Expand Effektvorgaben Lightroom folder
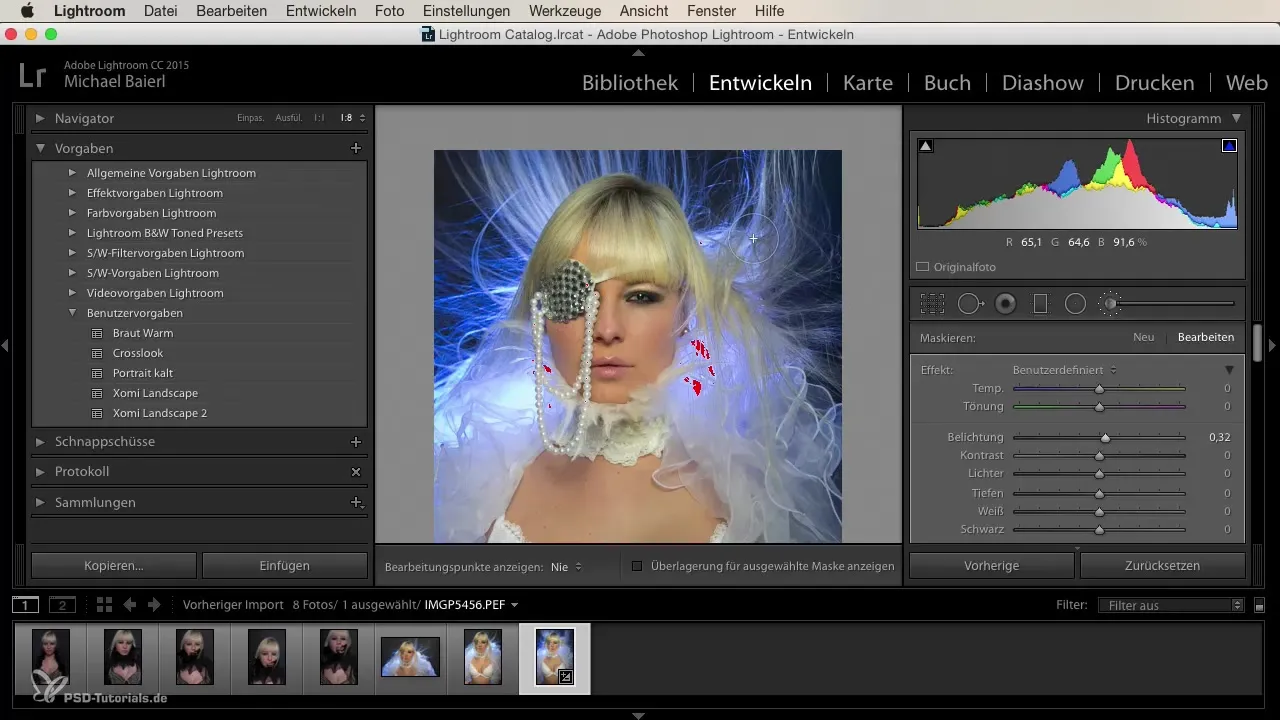The width and height of the screenshot is (1280, 720). 72,193
